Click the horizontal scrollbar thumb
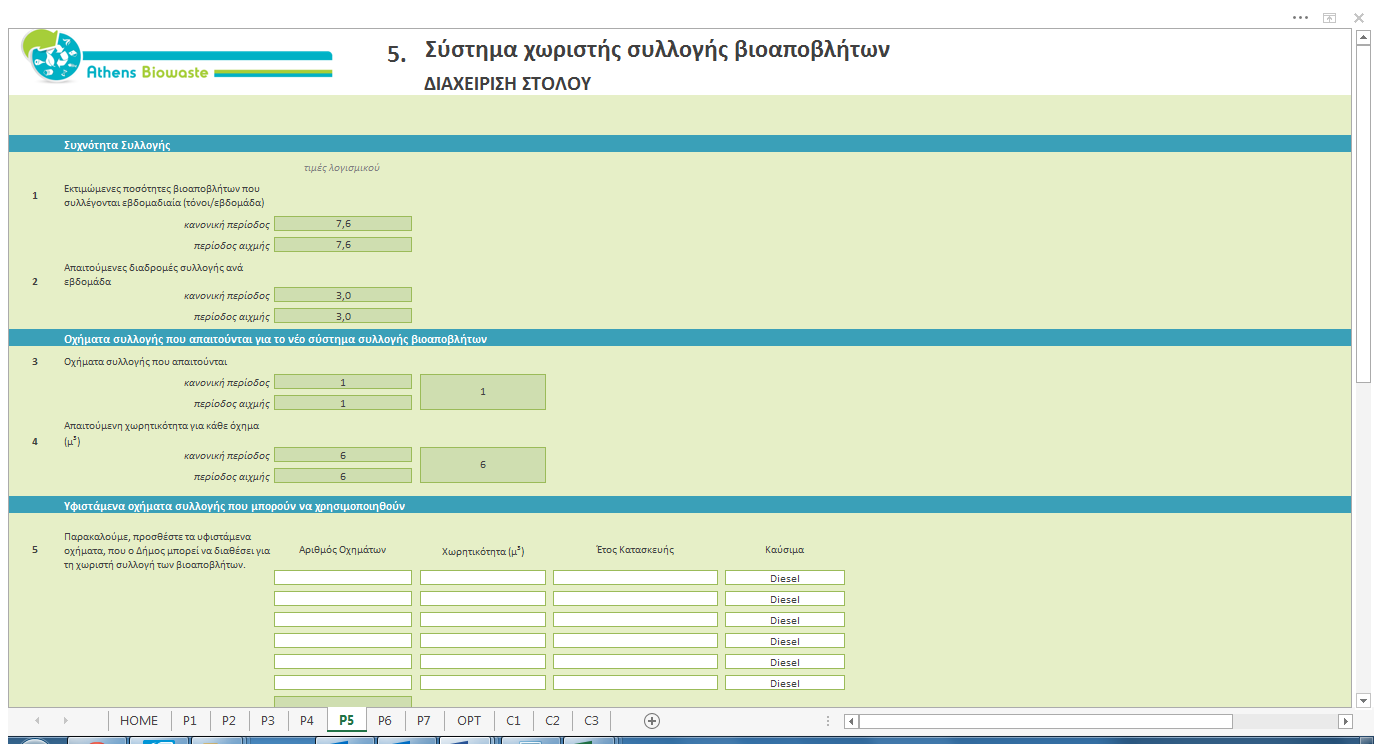This screenshot has width=1382, height=744. 1046,721
